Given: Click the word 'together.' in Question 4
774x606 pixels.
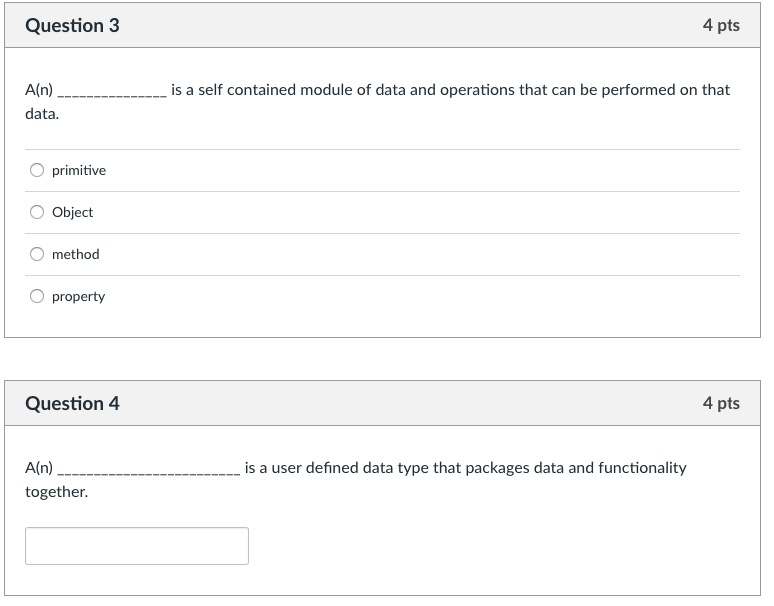Looking at the screenshot, I should [x=57, y=492].
